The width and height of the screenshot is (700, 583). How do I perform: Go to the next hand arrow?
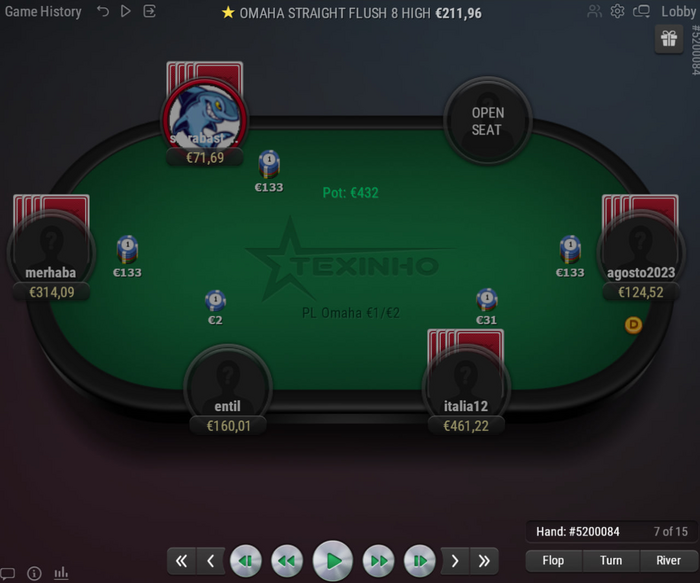pyautogui.click(x=455, y=561)
